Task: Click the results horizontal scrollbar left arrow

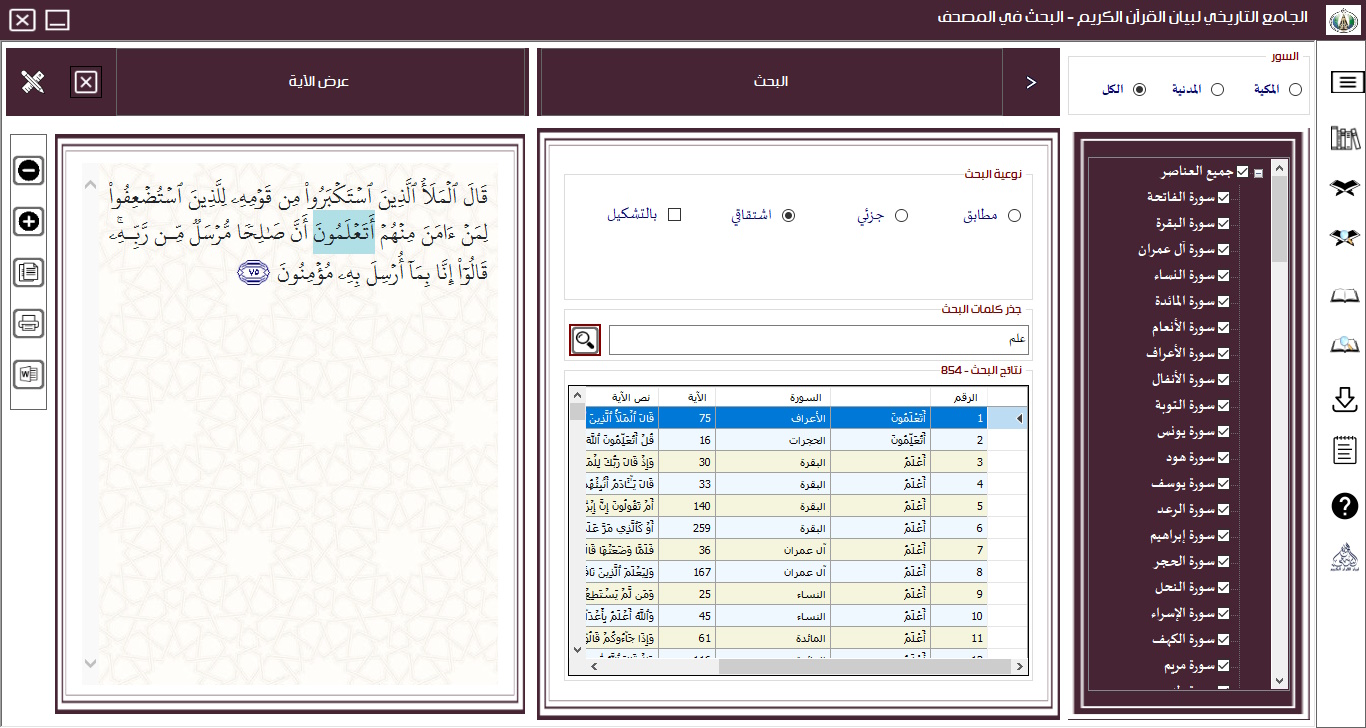Action: [x=595, y=666]
